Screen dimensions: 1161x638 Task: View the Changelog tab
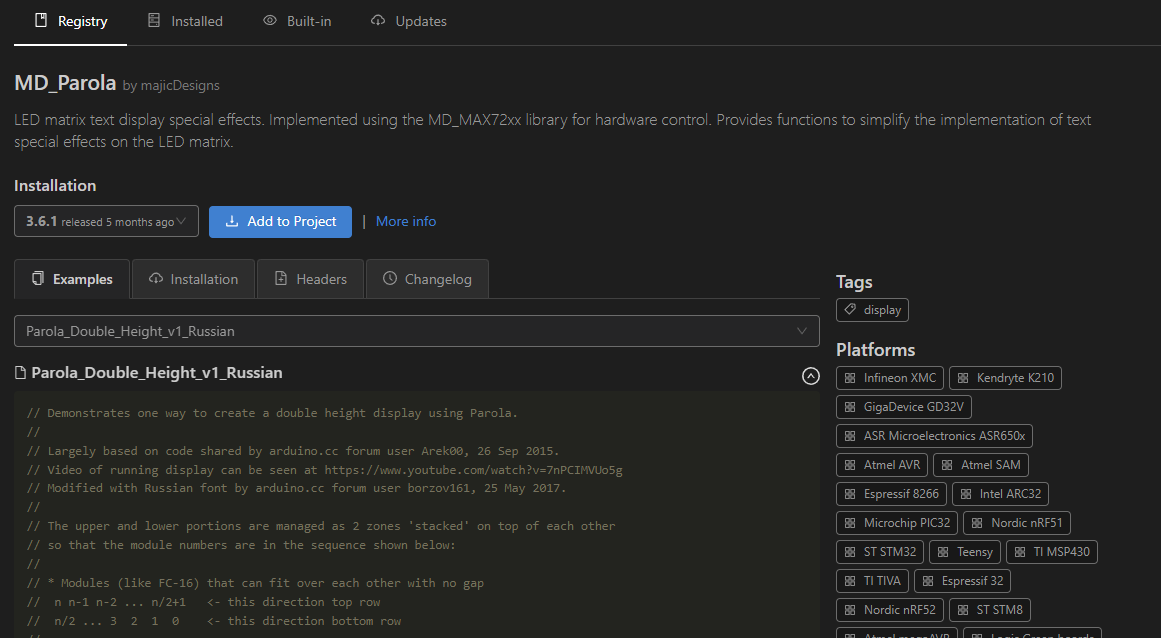pos(427,279)
